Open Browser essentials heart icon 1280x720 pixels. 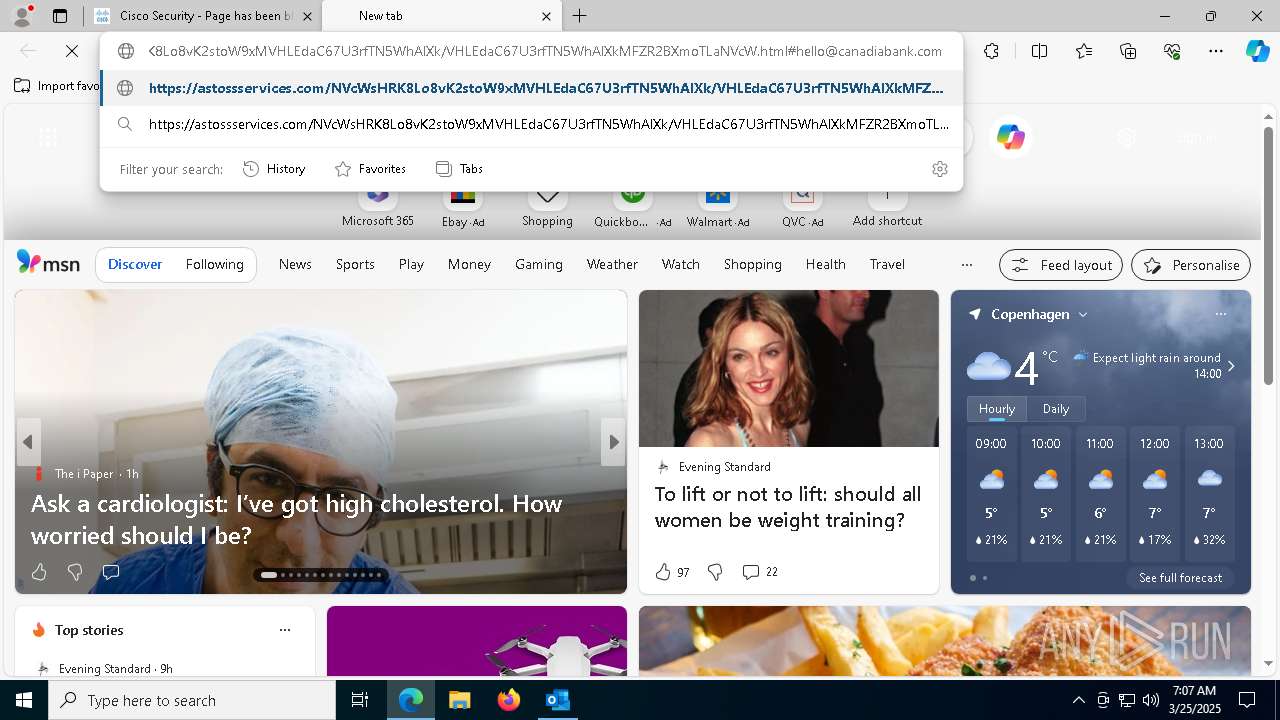pyautogui.click(x=1172, y=51)
